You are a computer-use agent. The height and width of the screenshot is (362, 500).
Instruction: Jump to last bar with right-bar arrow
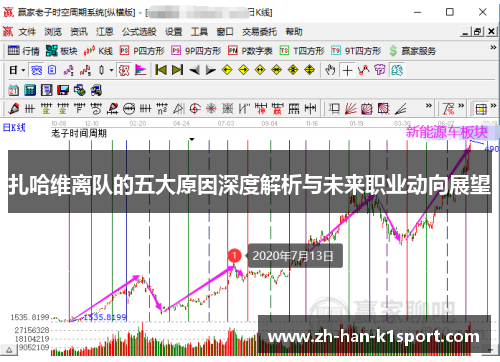coord(177,70)
